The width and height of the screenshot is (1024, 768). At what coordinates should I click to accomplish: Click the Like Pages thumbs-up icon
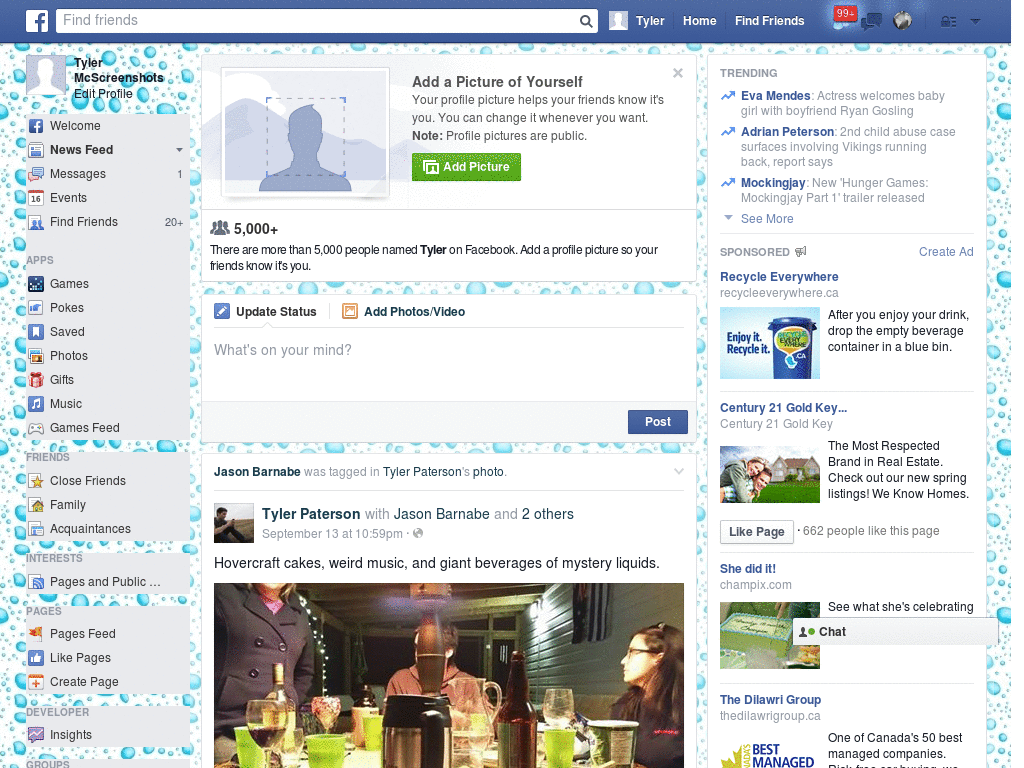36,658
